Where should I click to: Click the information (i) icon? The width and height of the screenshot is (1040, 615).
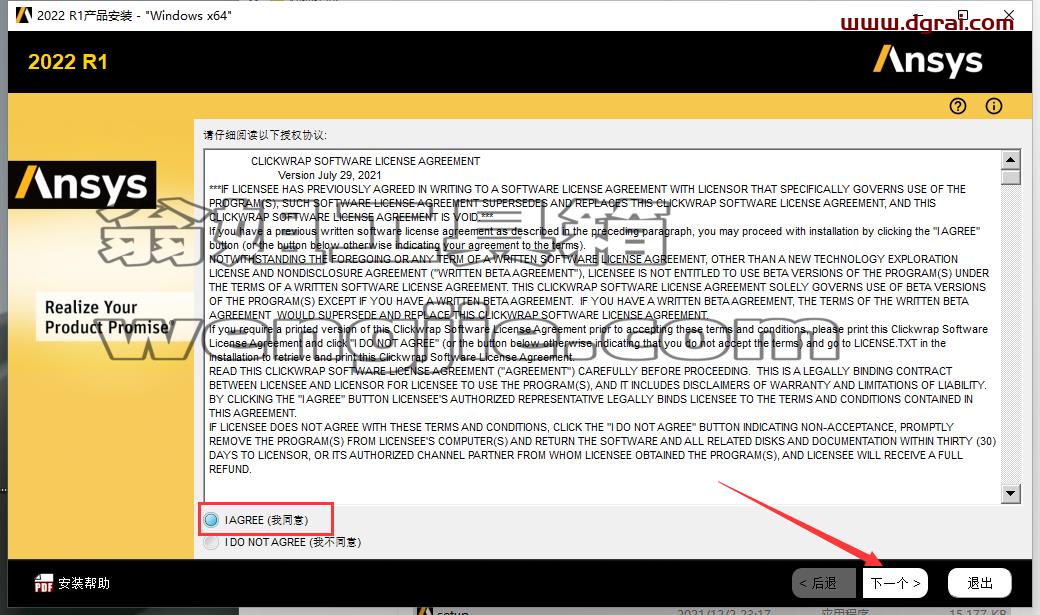coord(994,106)
